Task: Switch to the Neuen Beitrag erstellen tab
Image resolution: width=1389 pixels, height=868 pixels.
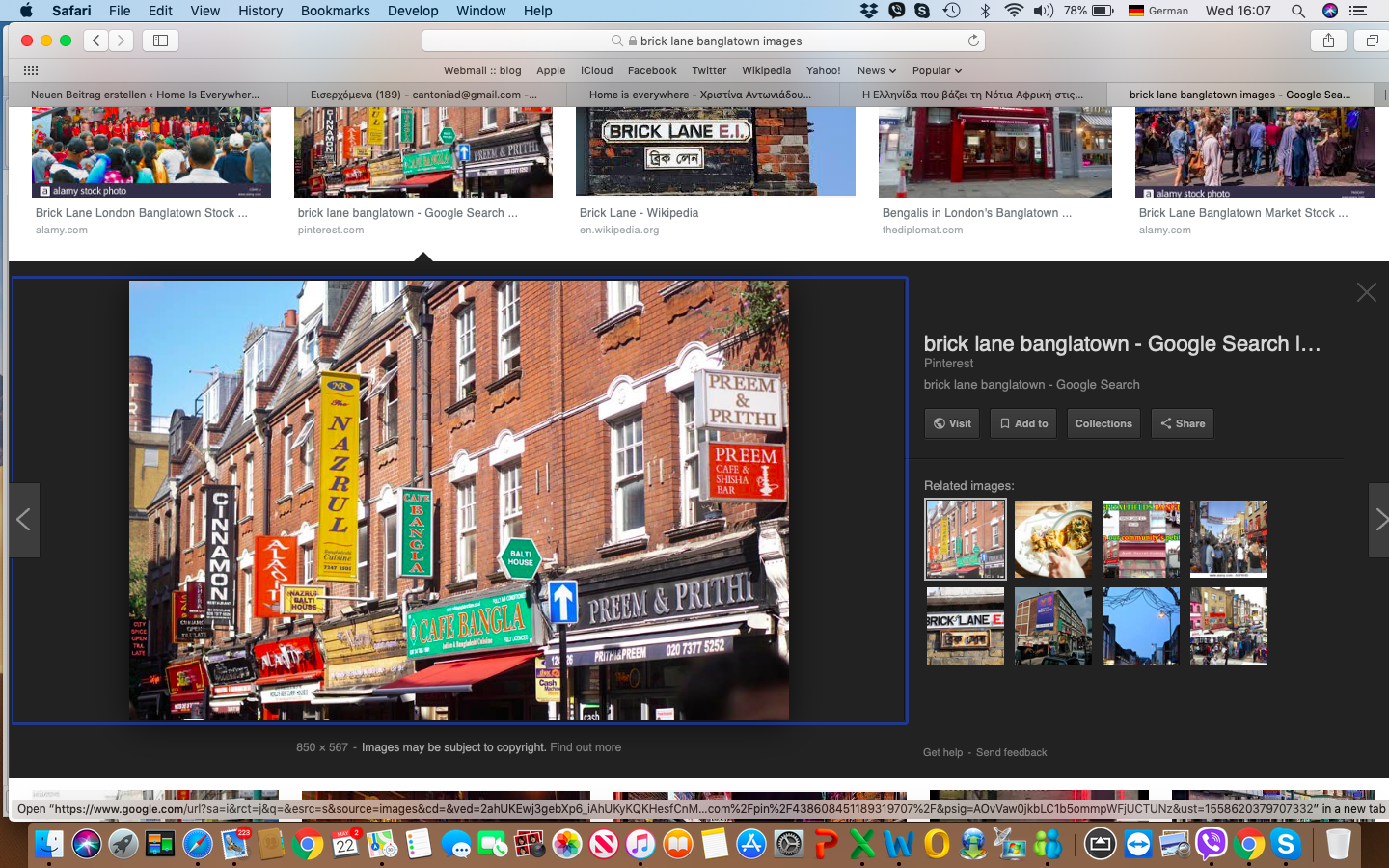Action: 145,95
